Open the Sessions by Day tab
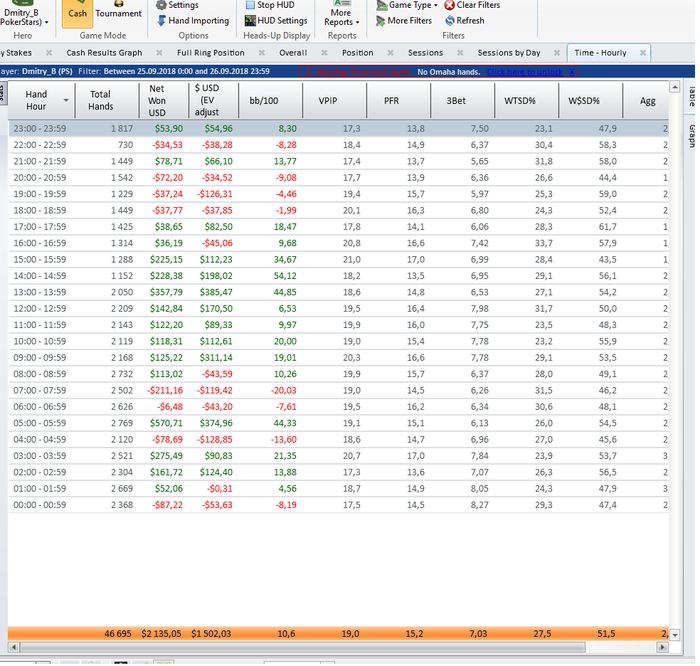 click(x=508, y=52)
